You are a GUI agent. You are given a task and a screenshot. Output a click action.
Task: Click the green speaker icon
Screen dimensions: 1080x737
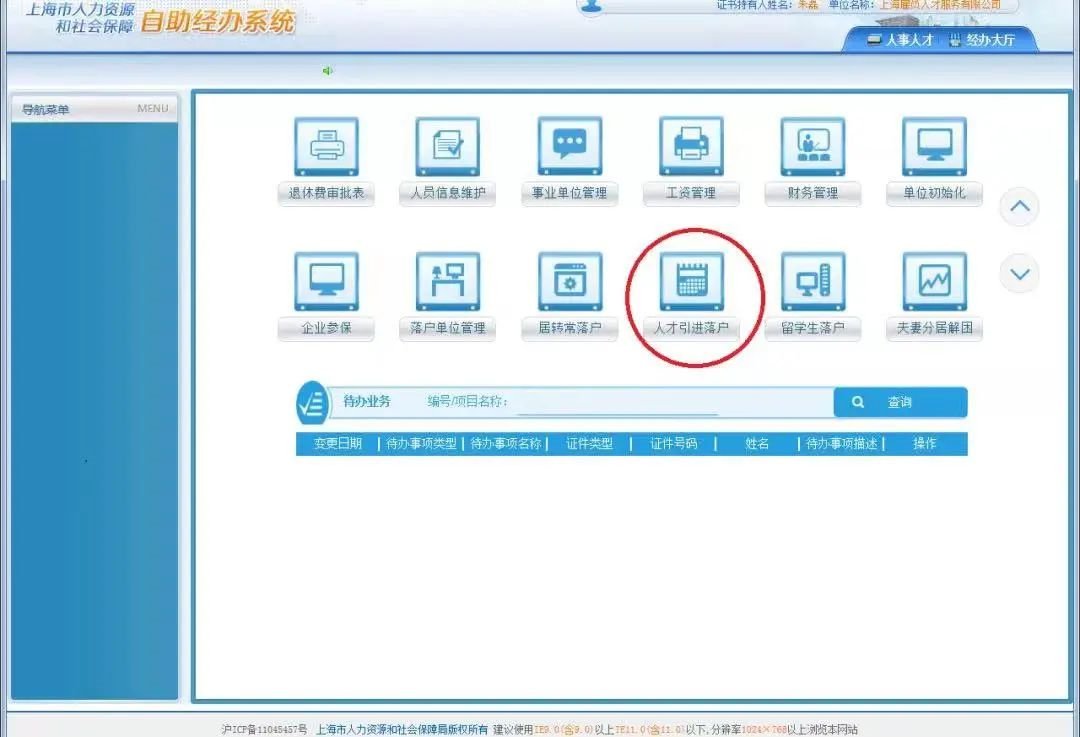tap(328, 71)
